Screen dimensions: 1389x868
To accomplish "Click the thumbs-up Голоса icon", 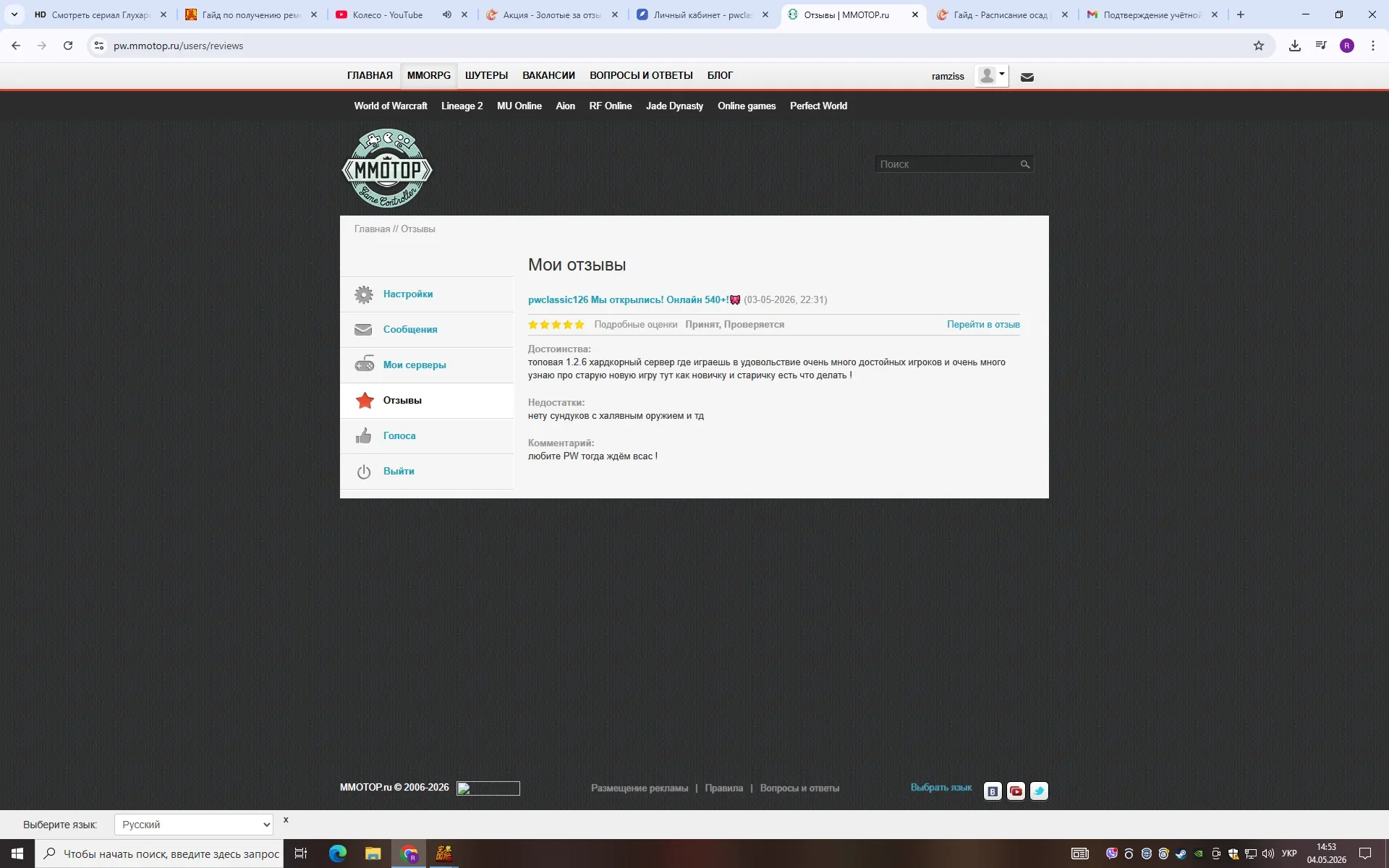I will (x=364, y=435).
